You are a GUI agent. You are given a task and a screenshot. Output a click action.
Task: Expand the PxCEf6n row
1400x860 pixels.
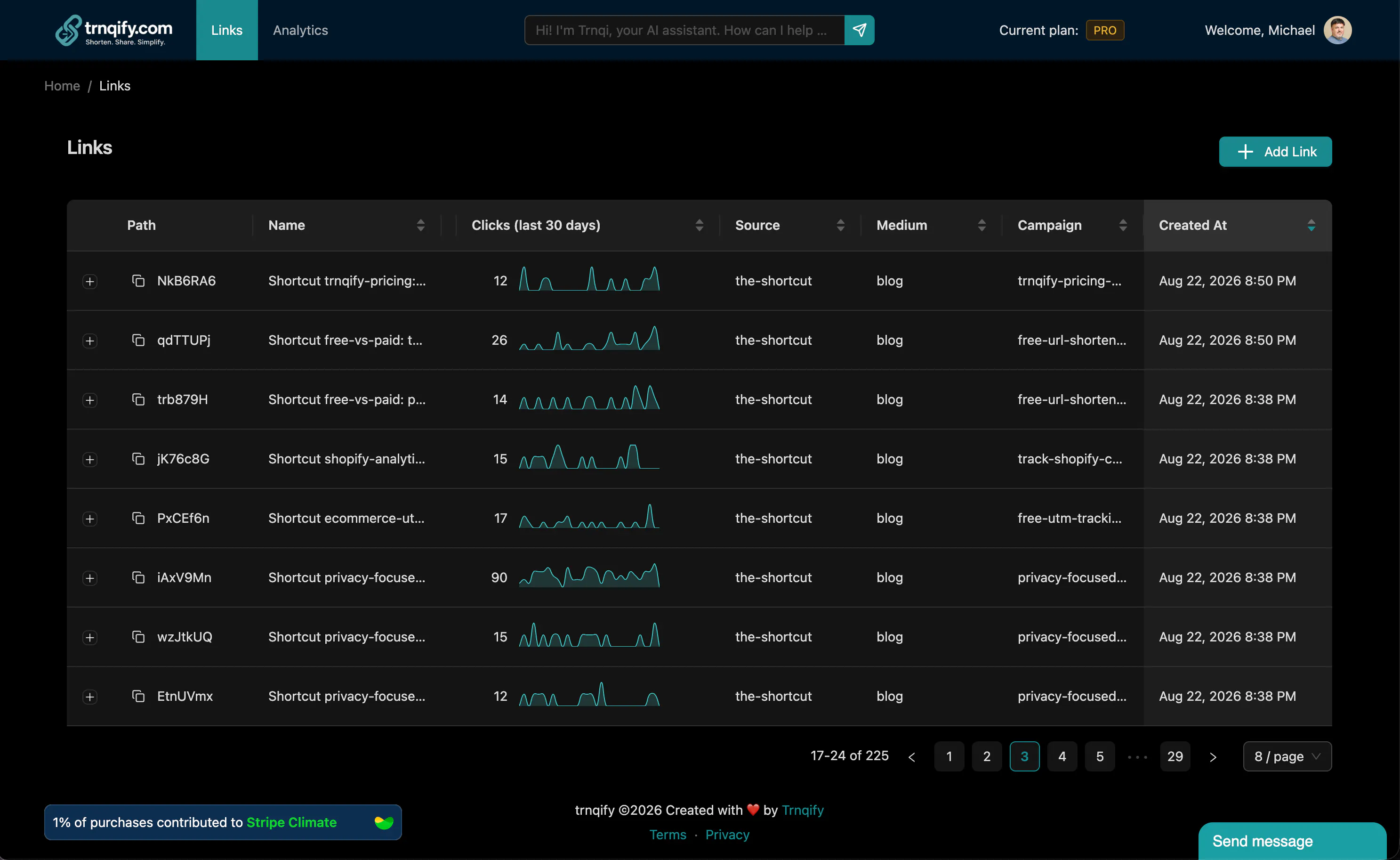(90, 519)
